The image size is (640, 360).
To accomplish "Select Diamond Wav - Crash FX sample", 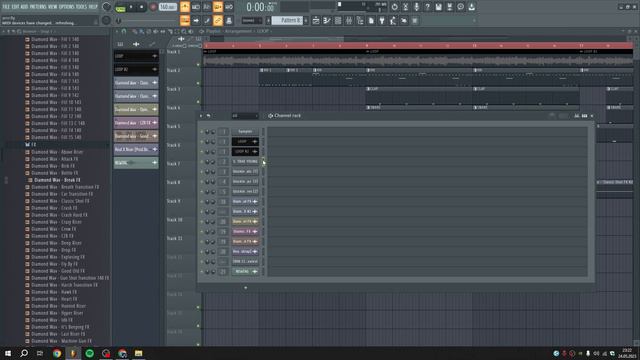I will (x=54, y=208).
